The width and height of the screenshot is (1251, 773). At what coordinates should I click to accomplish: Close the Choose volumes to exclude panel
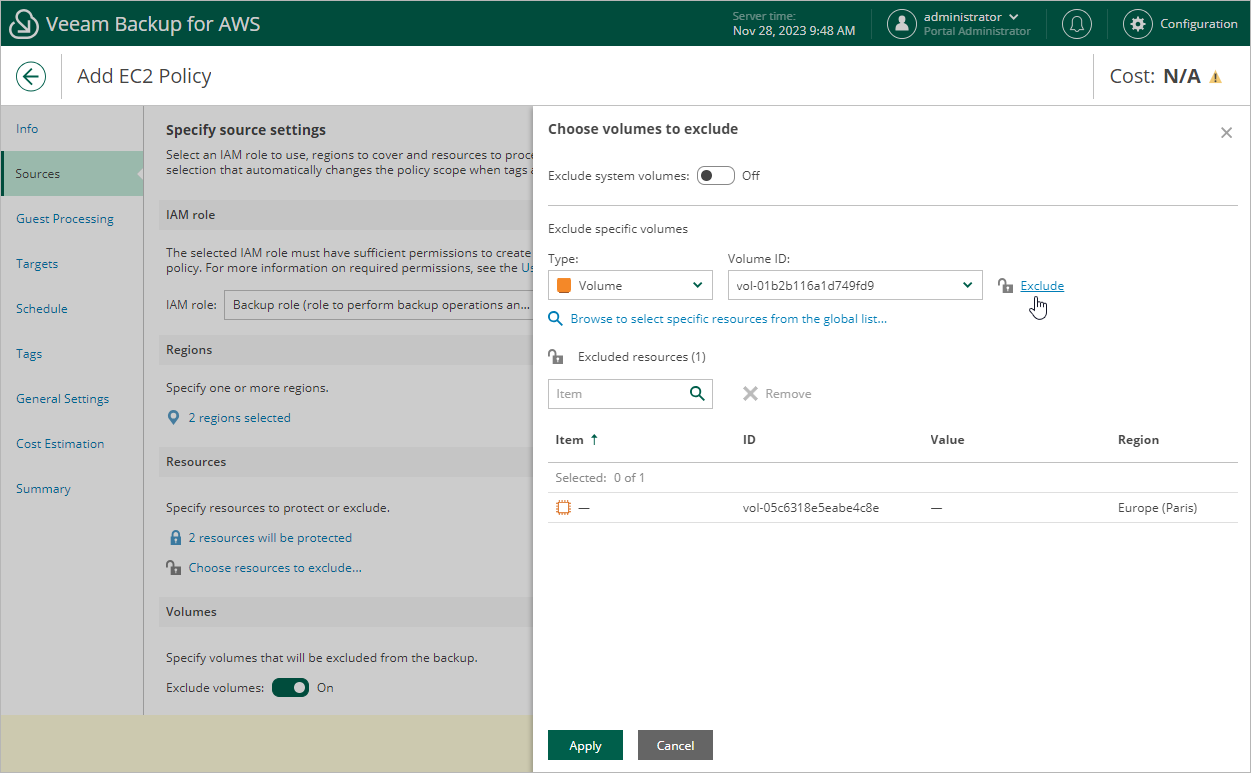1226,132
